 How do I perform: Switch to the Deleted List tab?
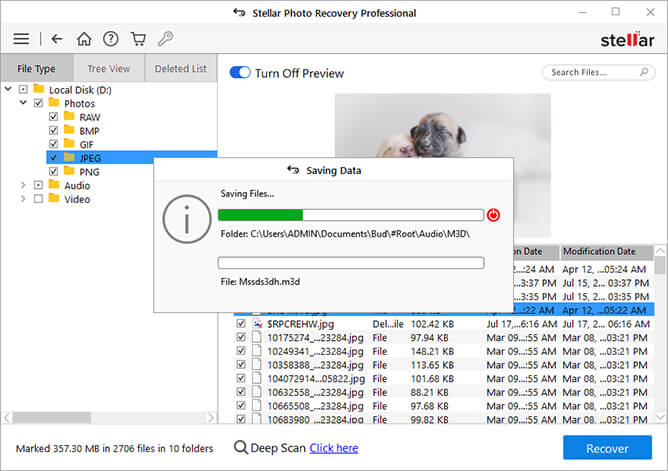180,69
